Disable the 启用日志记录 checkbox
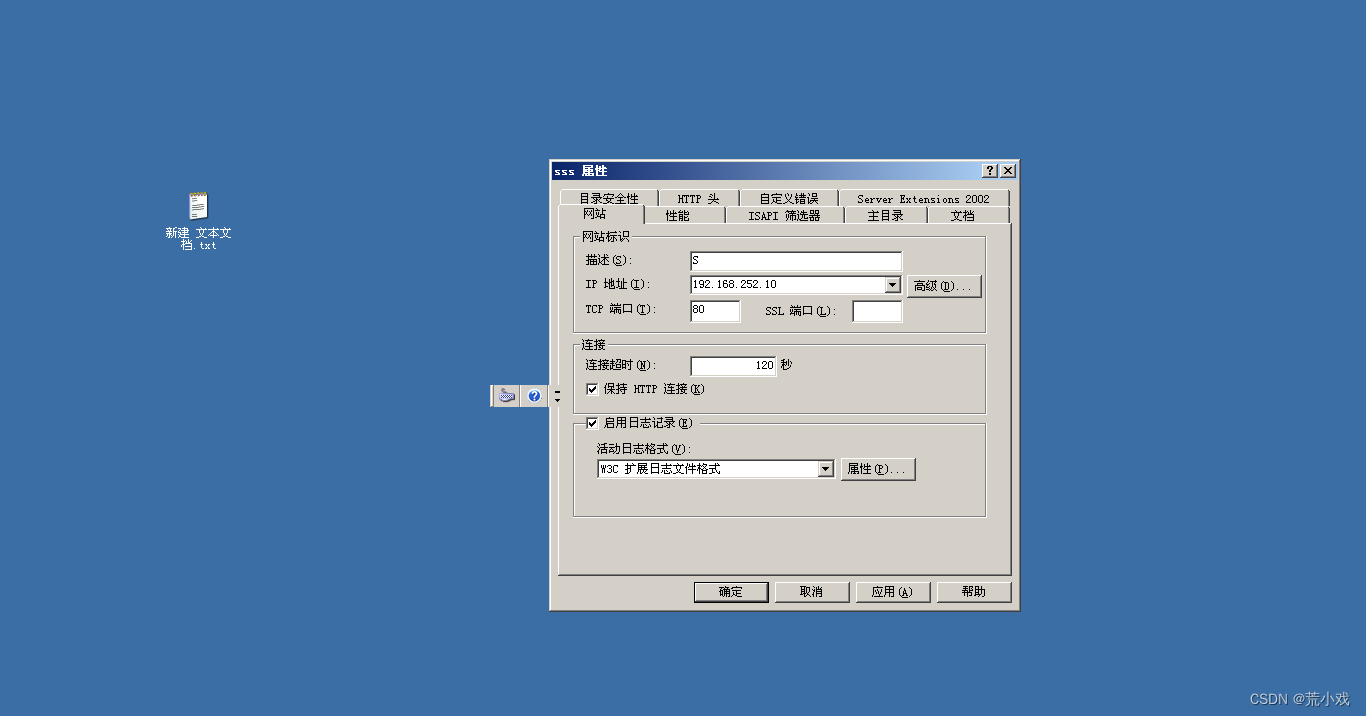The image size is (1366, 716). point(592,422)
